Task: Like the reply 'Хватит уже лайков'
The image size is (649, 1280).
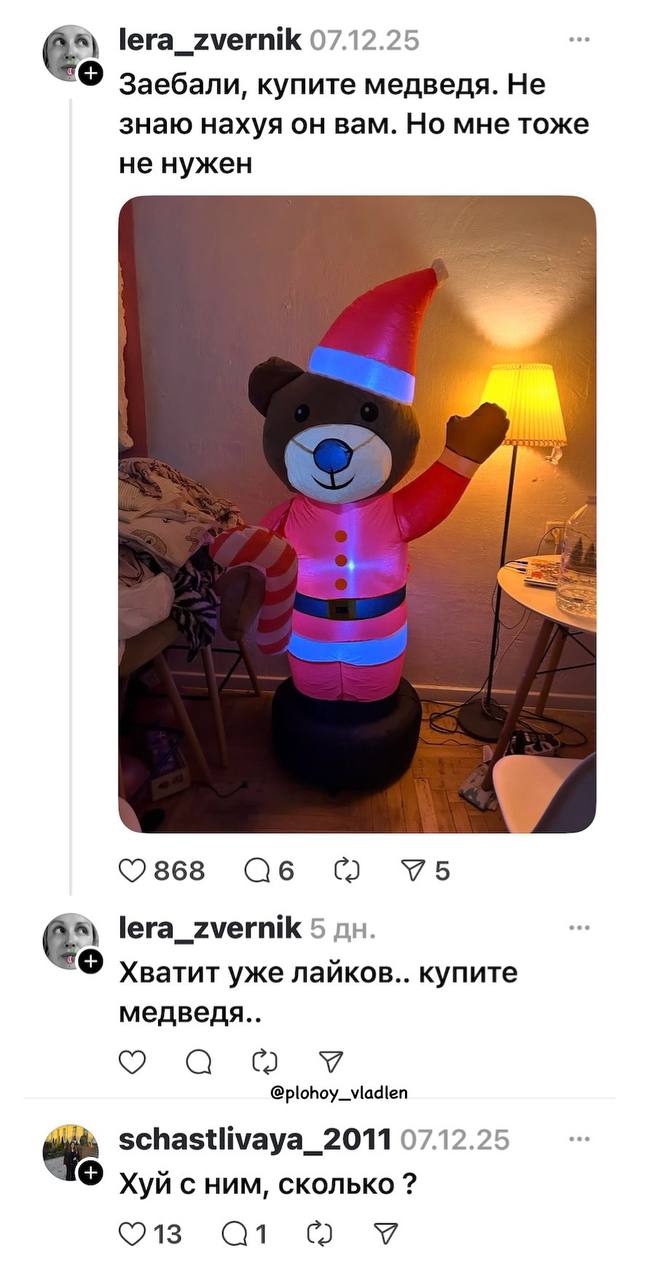Action: tap(133, 1062)
